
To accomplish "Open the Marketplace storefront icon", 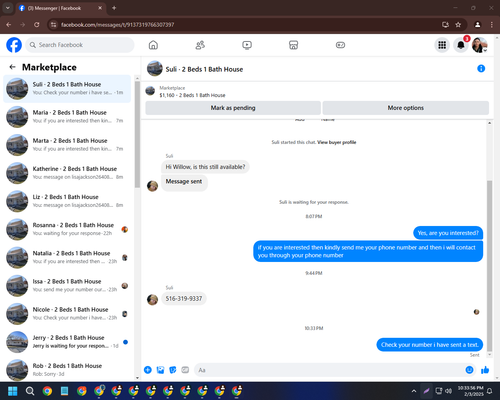I will 293,45.
